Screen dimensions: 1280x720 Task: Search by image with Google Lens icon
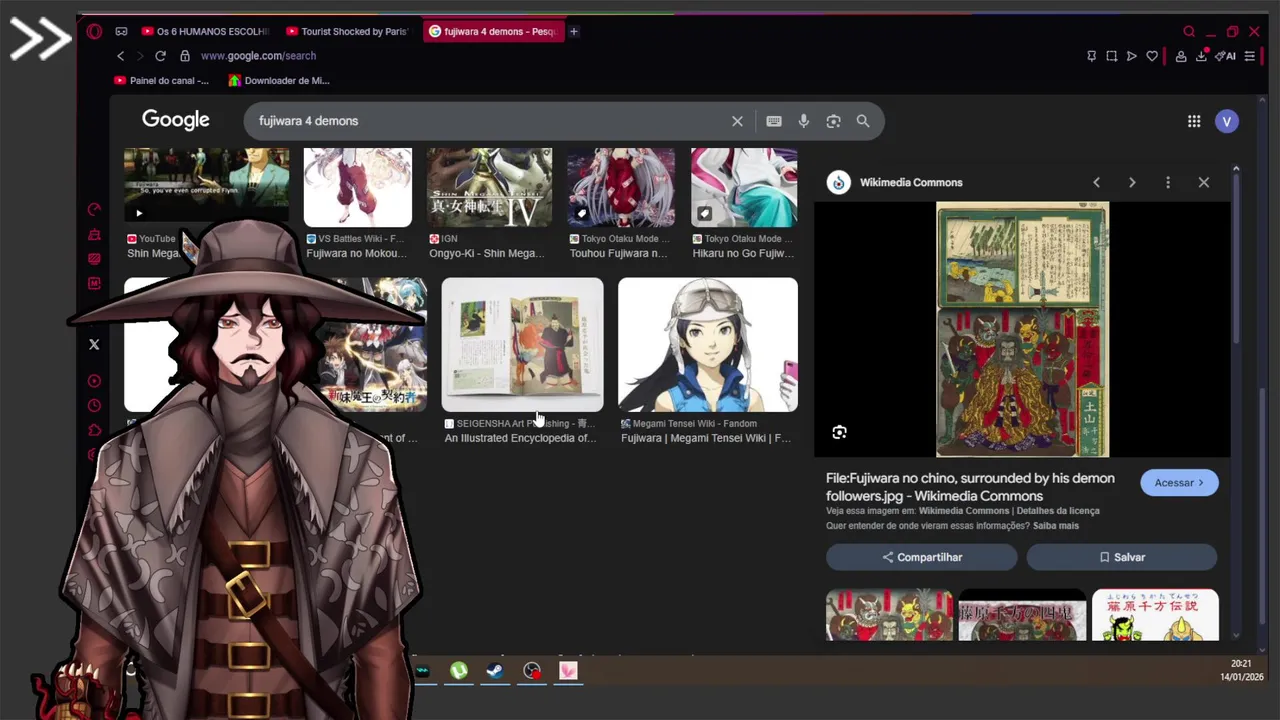(x=833, y=121)
